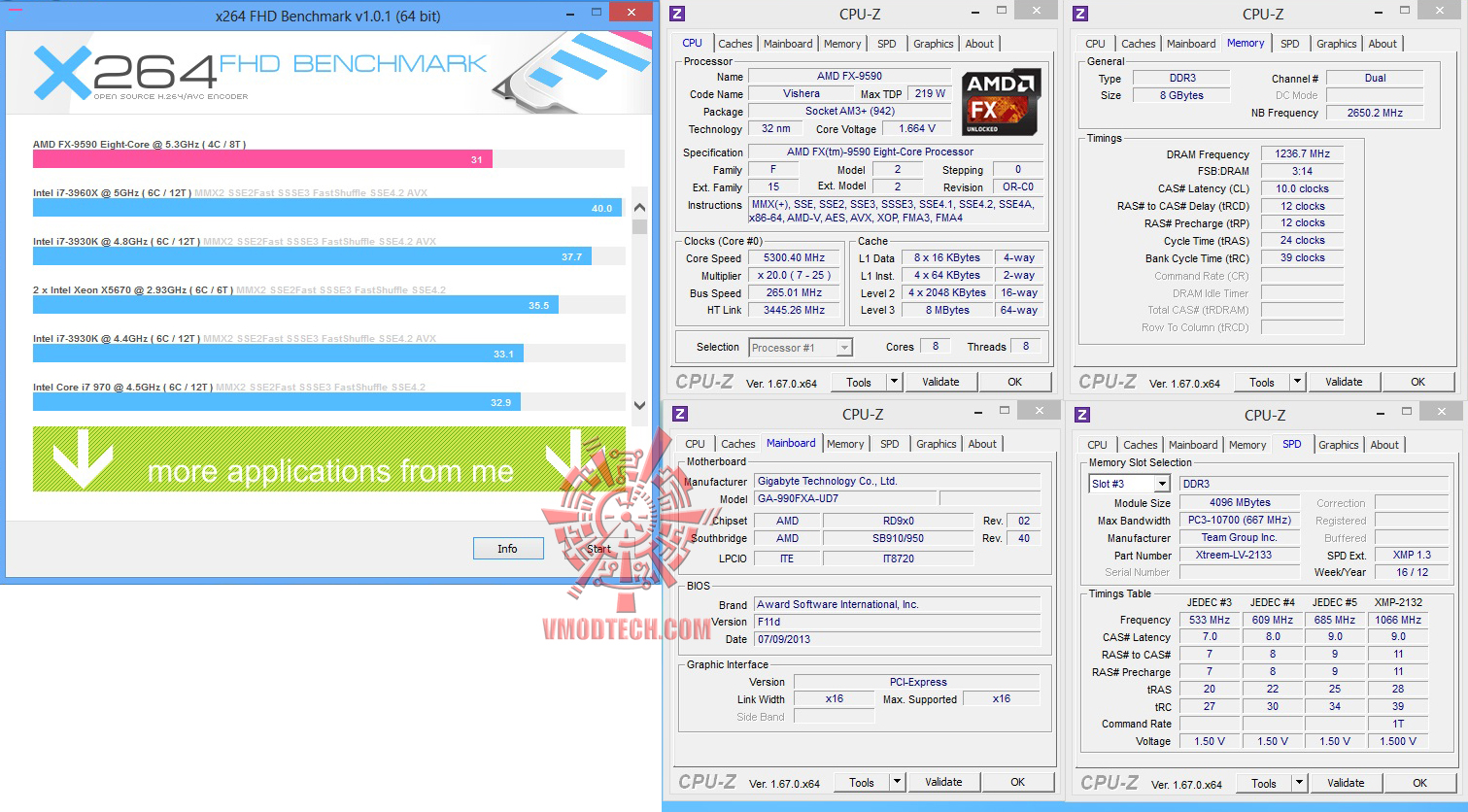Screen dimensions: 1468x812
Task: Click Tools button in the CPU-Z SPD window
Action: coord(1264,784)
